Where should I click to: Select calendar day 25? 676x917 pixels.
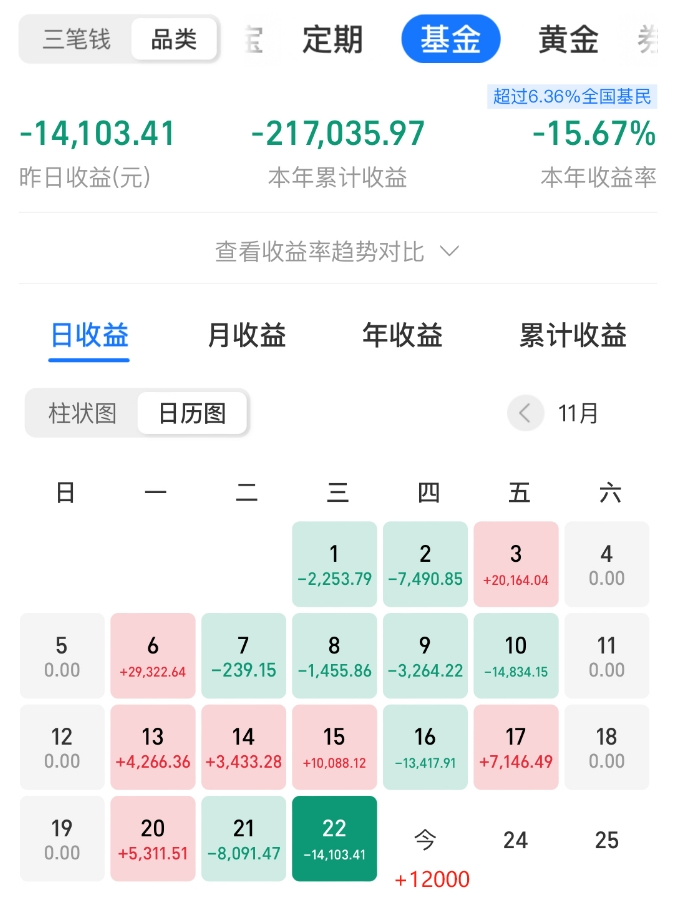coord(607,840)
